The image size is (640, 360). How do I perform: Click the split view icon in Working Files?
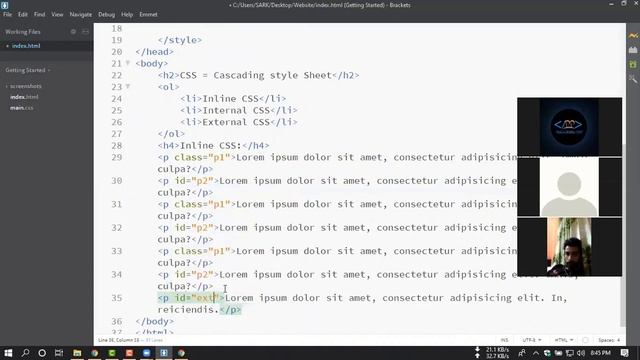click(85, 31)
